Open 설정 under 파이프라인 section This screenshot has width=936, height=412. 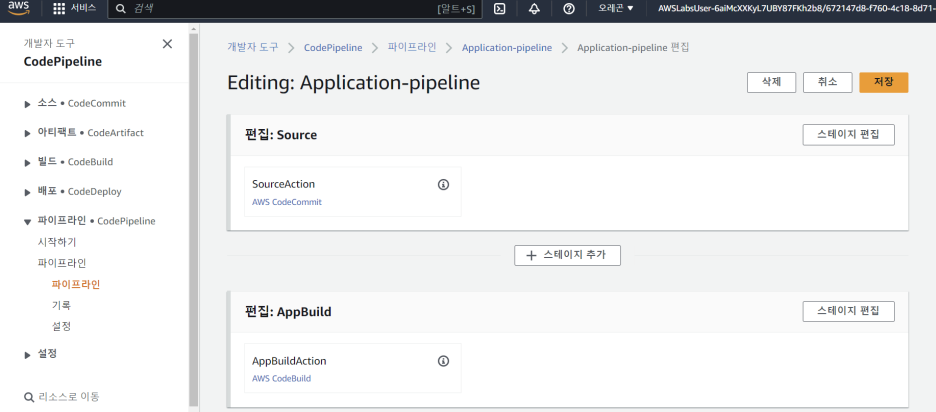point(61,327)
